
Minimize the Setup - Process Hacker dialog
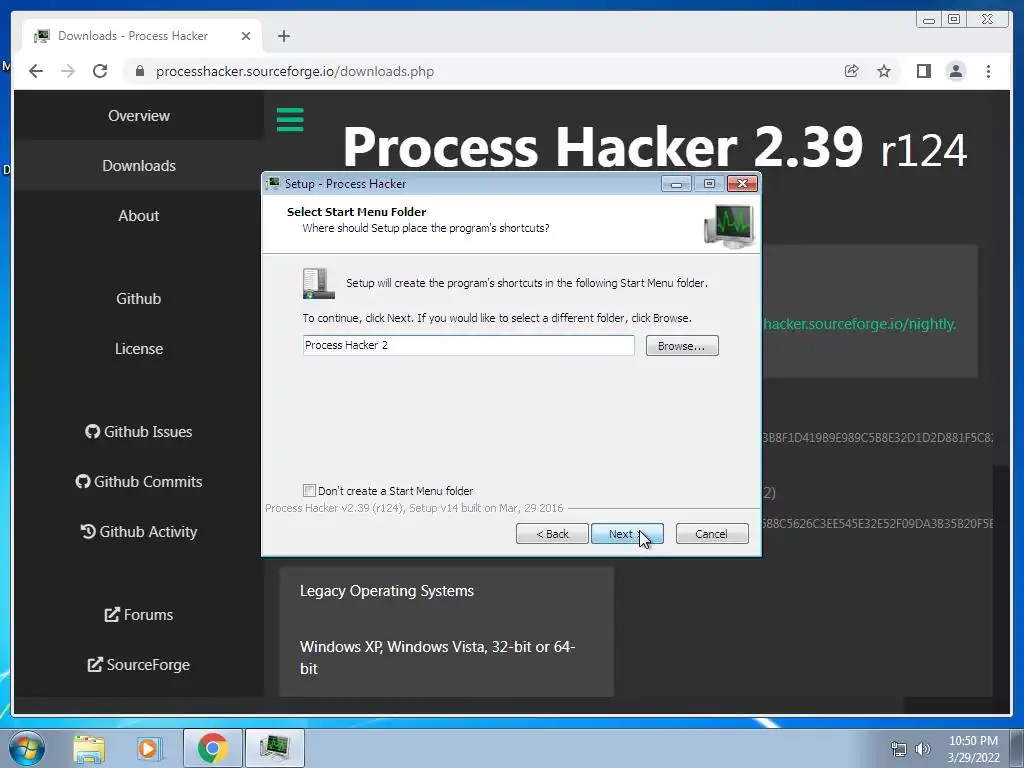(x=676, y=184)
